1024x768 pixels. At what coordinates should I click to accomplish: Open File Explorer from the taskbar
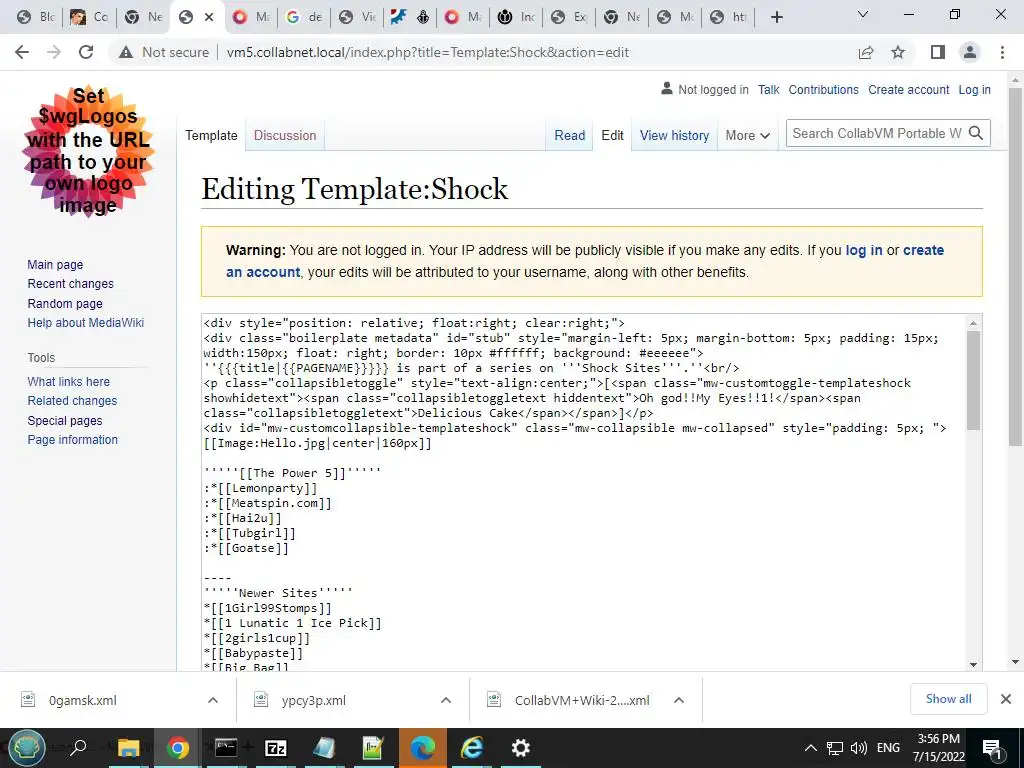(129, 748)
